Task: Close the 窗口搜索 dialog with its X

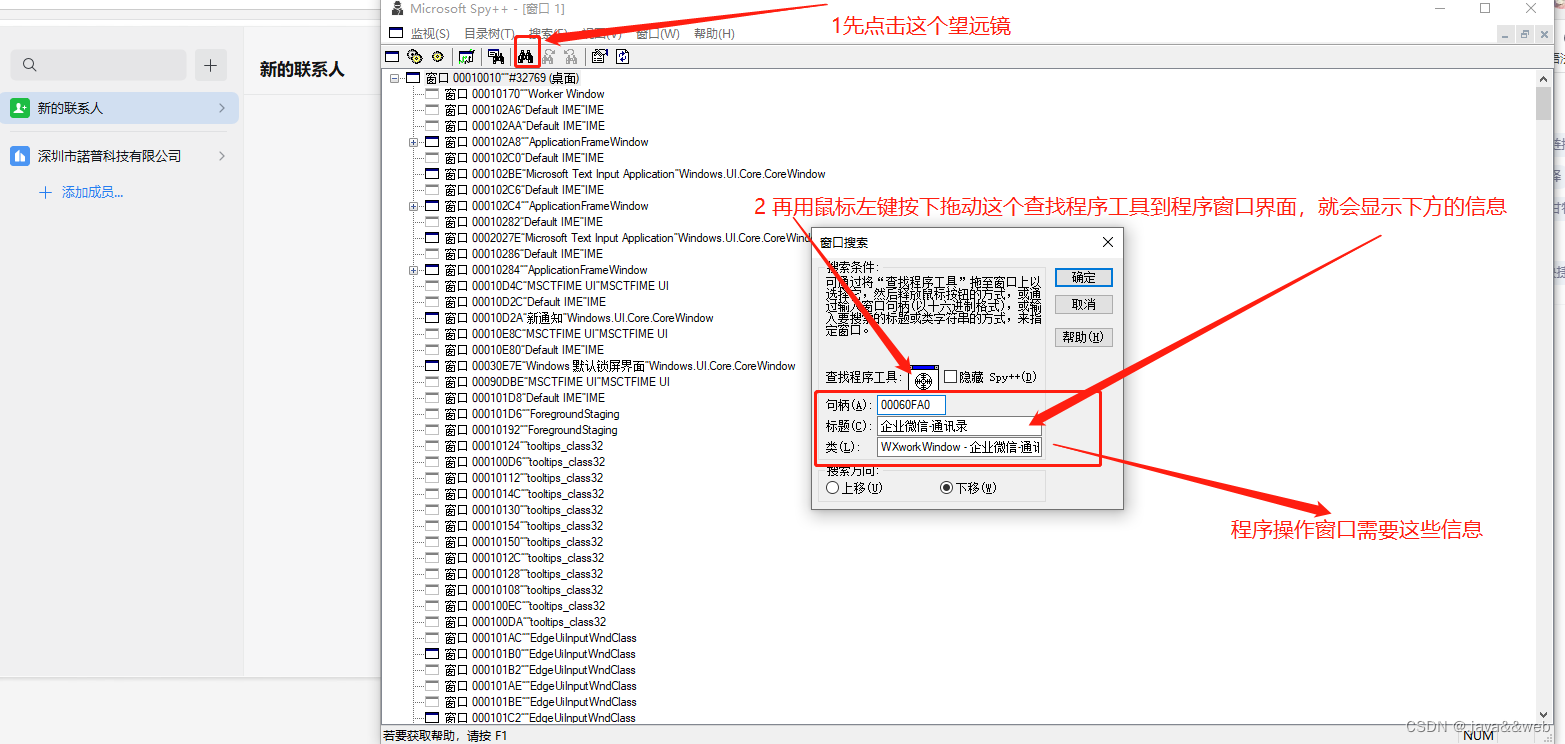Action: (x=1107, y=242)
